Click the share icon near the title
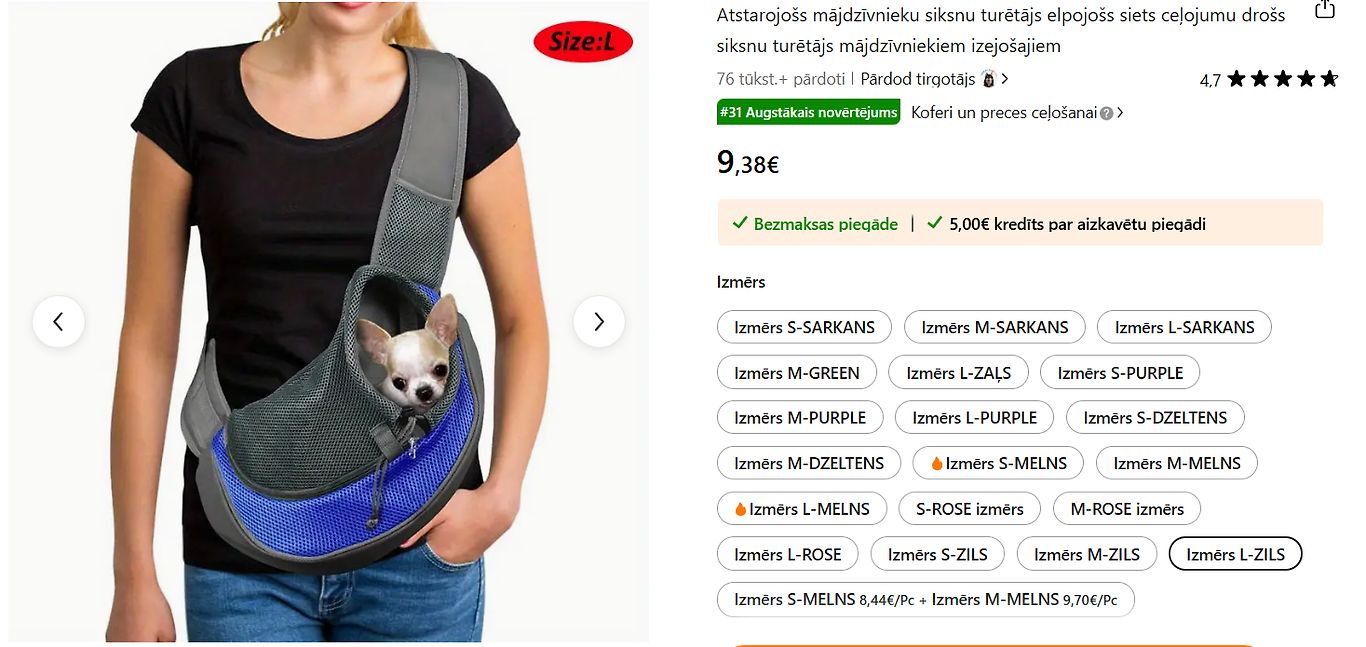This screenshot has height=647, width=1366. (1324, 10)
